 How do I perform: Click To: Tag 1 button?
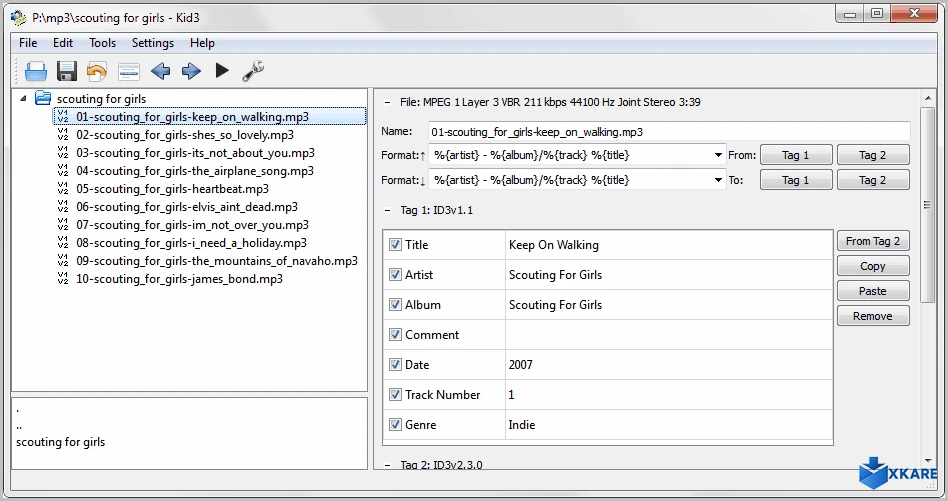point(796,180)
